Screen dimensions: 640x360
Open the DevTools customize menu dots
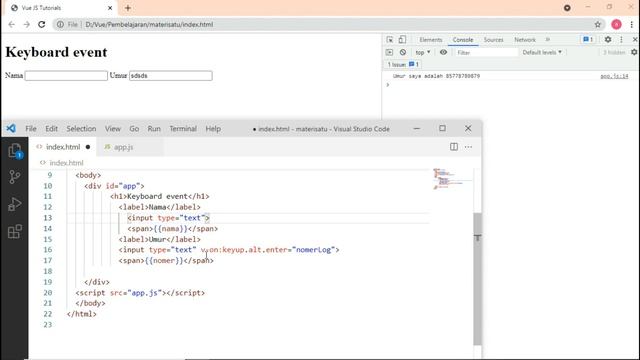[621, 40]
